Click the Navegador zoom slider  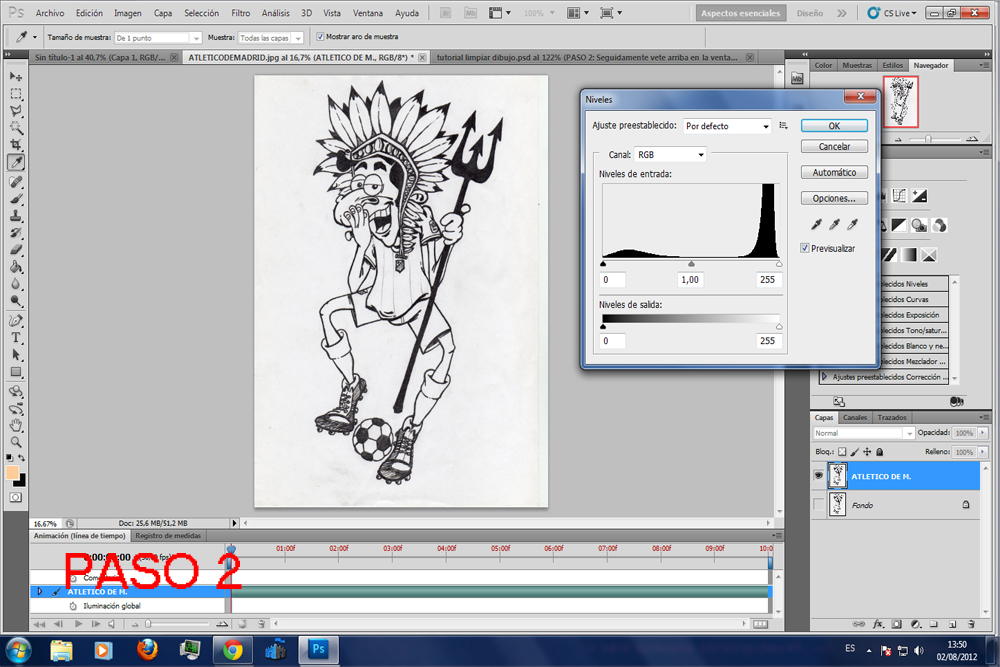[928, 138]
